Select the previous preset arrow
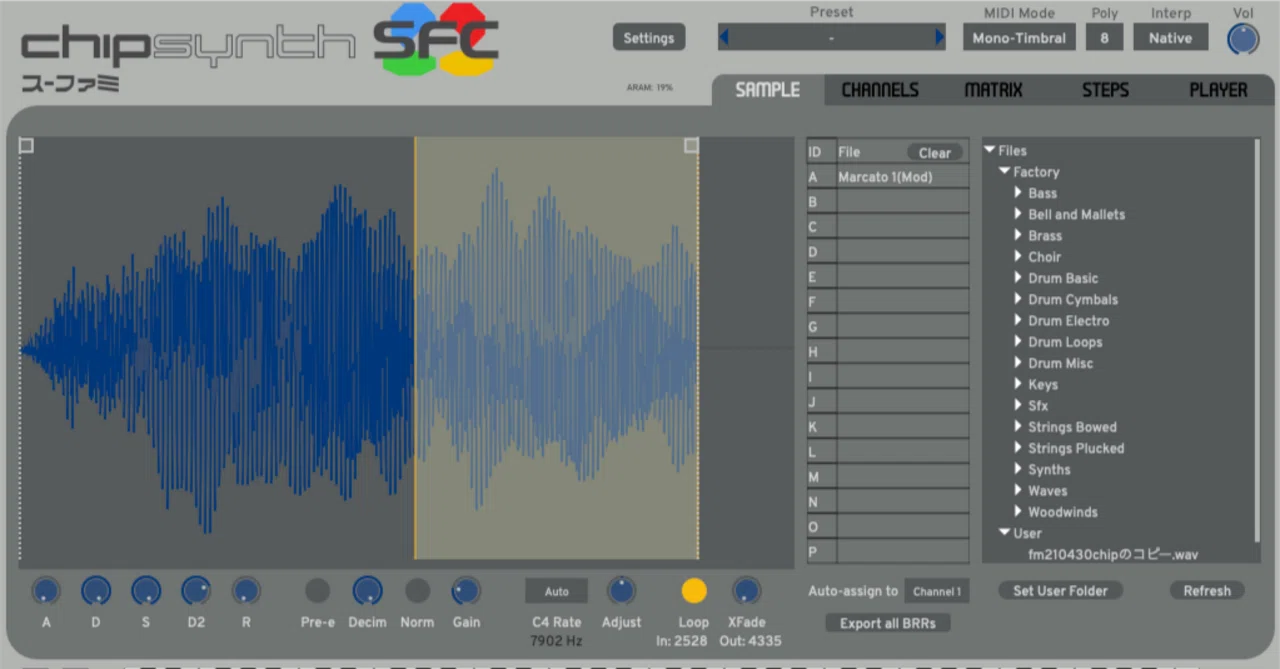Image resolution: width=1280 pixels, height=669 pixels. click(724, 38)
